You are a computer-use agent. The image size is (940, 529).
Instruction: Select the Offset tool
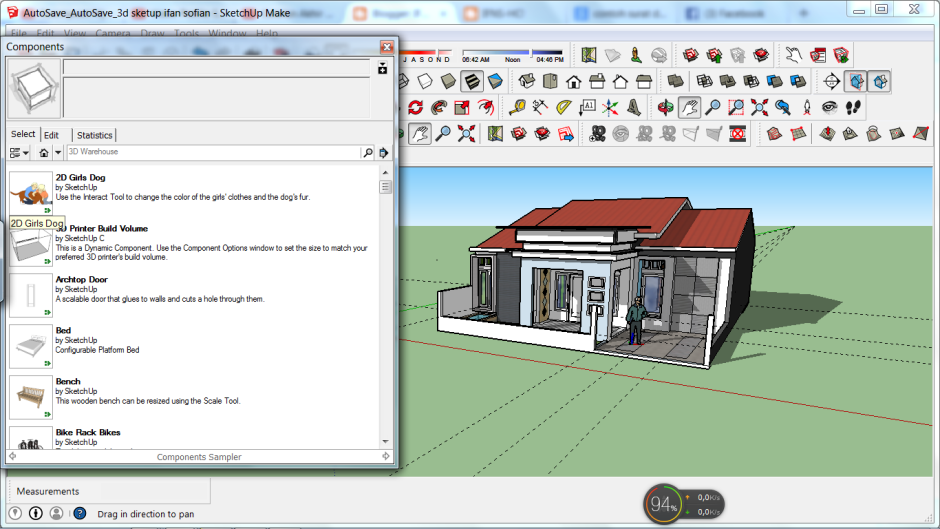point(486,107)
